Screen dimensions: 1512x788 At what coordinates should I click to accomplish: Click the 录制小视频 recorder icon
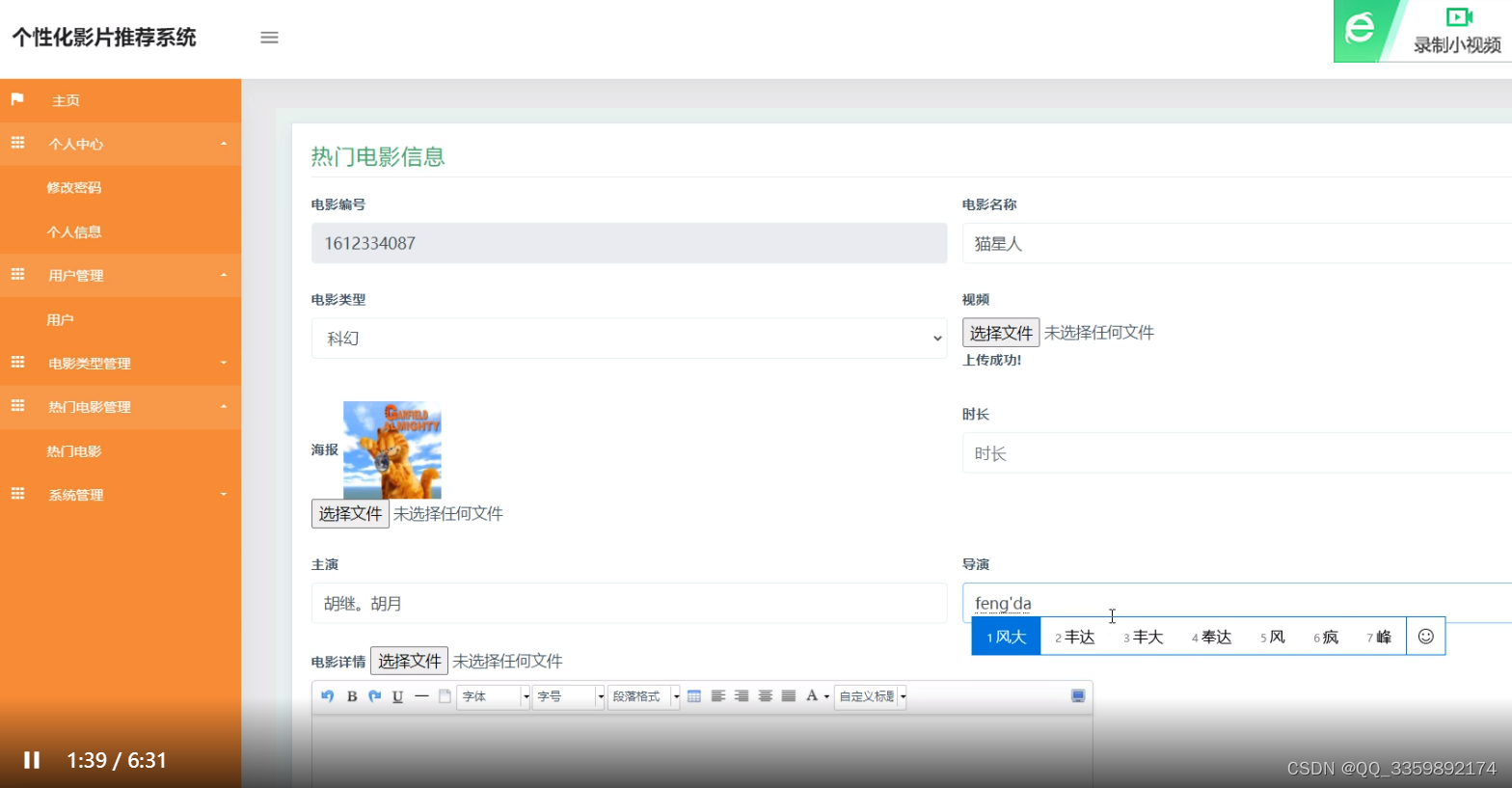tap(1459, 17)
